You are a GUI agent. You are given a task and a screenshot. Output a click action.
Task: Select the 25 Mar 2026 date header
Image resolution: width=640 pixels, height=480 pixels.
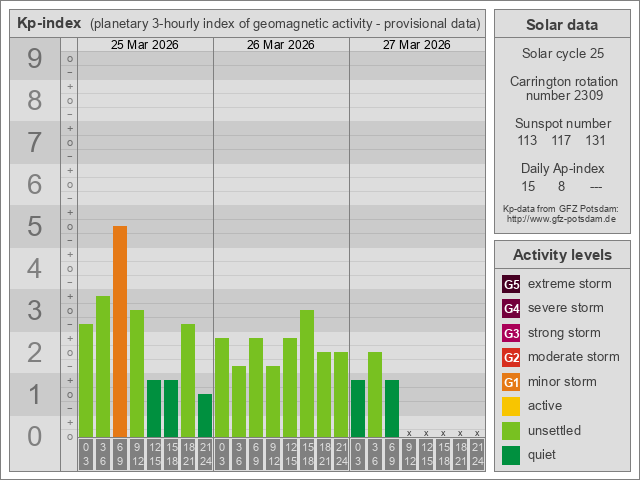click(144, 45)
